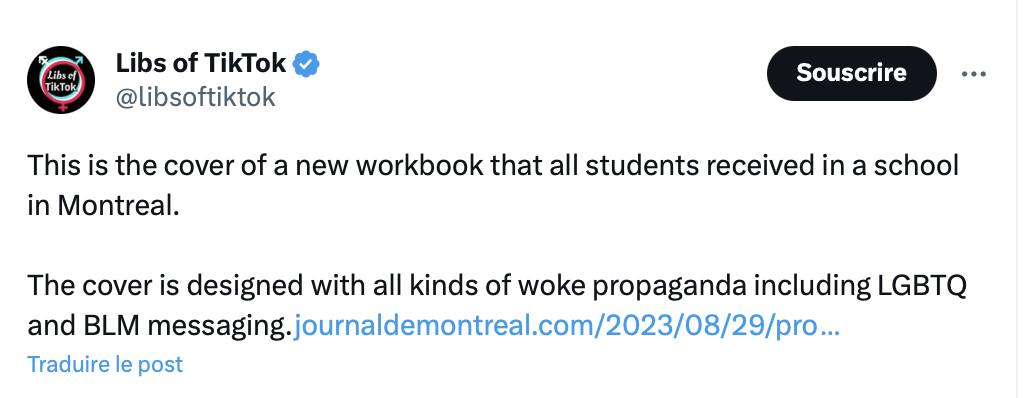1032x398 pixels.
Task: Expand post actions with the ellipsis icon
Action: tap(974, 74)
